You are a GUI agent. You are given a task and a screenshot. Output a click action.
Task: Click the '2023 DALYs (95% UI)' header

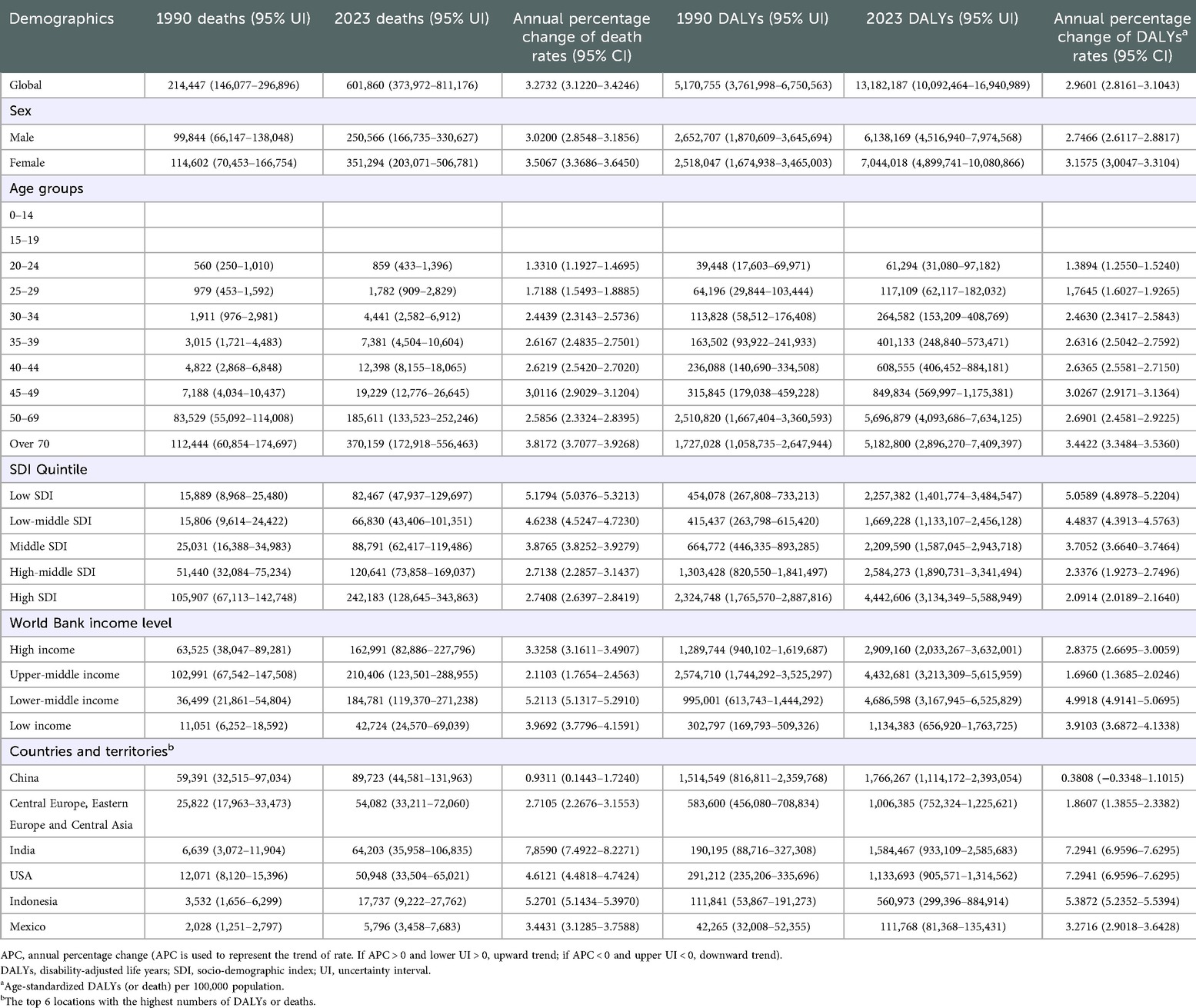coord(942,18)
